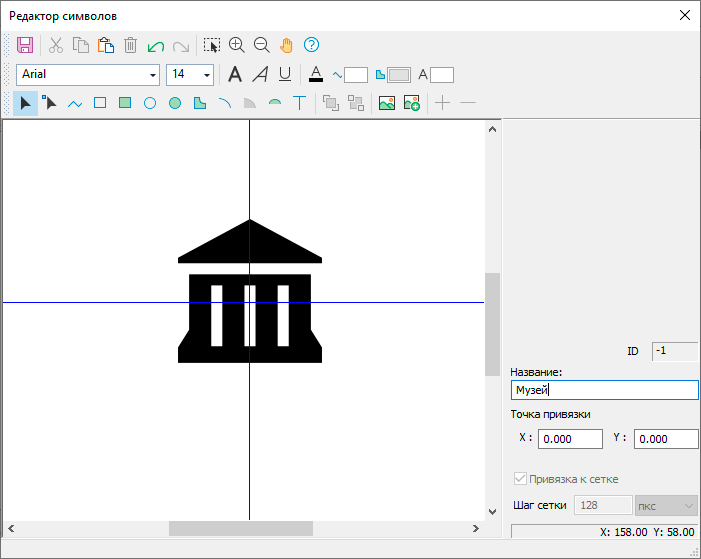Viewport: 701px width, 559px height.
Task: Click the greyed Redo arrow icon
Action: point(181,46)
